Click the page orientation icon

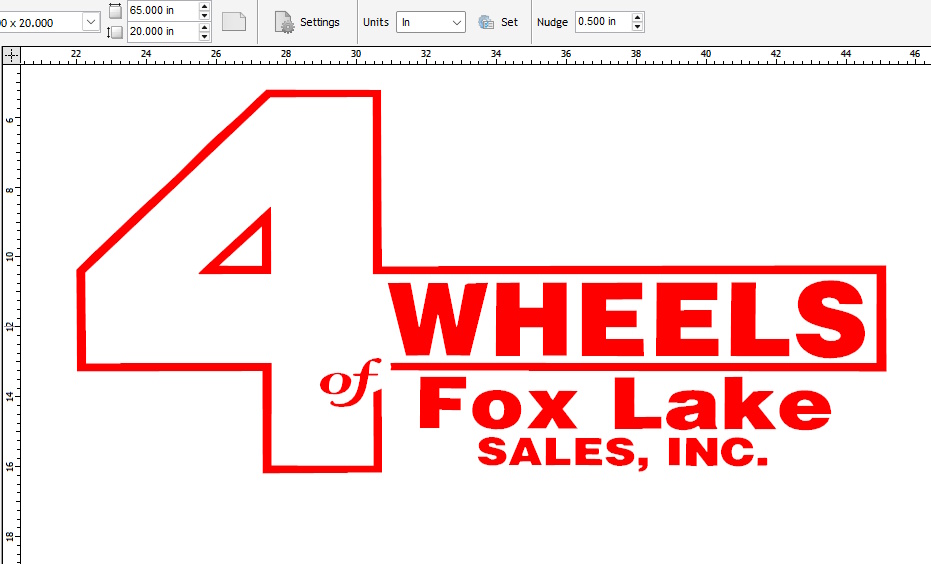(233, 22)
